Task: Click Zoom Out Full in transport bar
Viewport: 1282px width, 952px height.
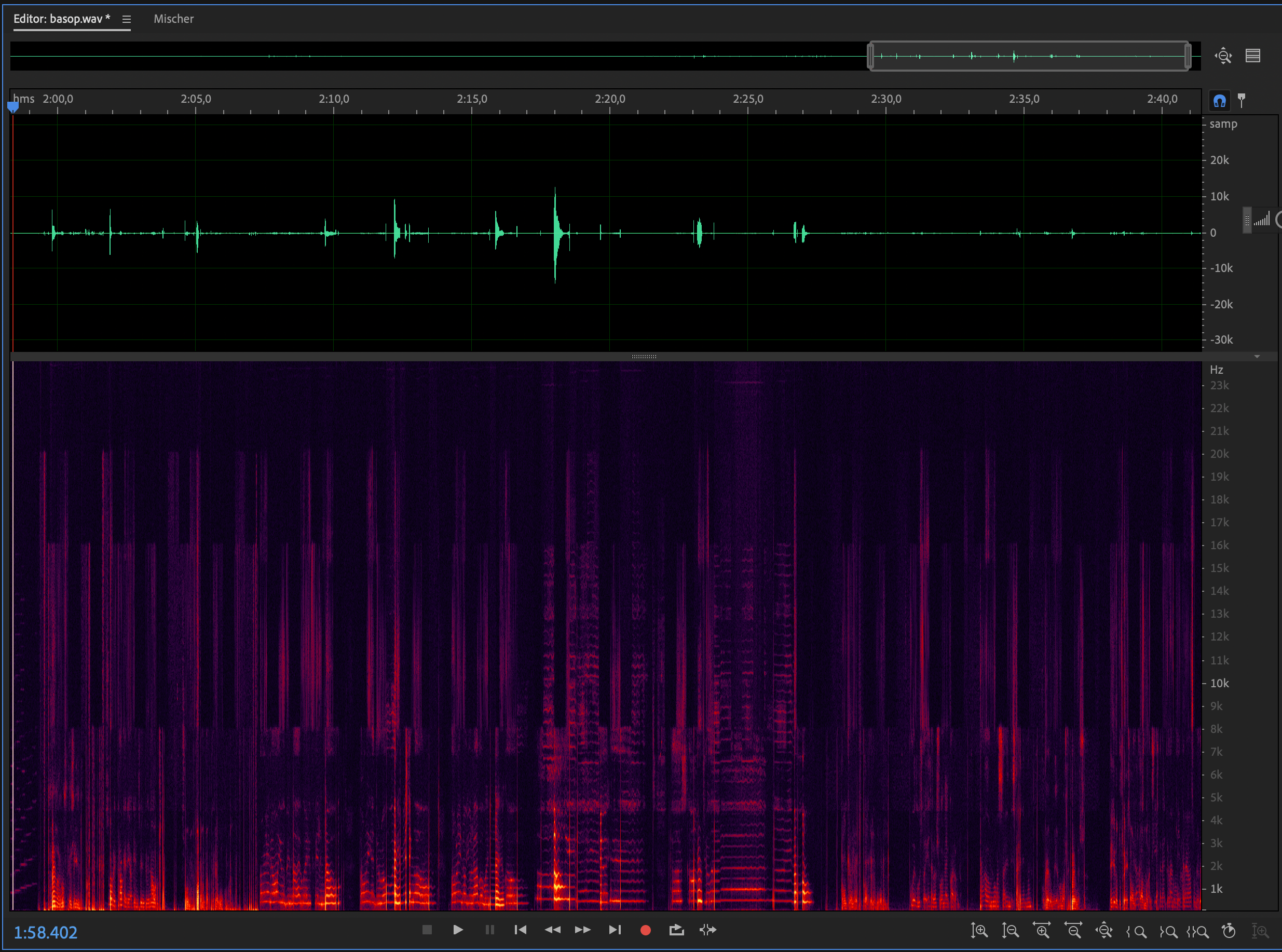Action: (x=1104, y=930)
